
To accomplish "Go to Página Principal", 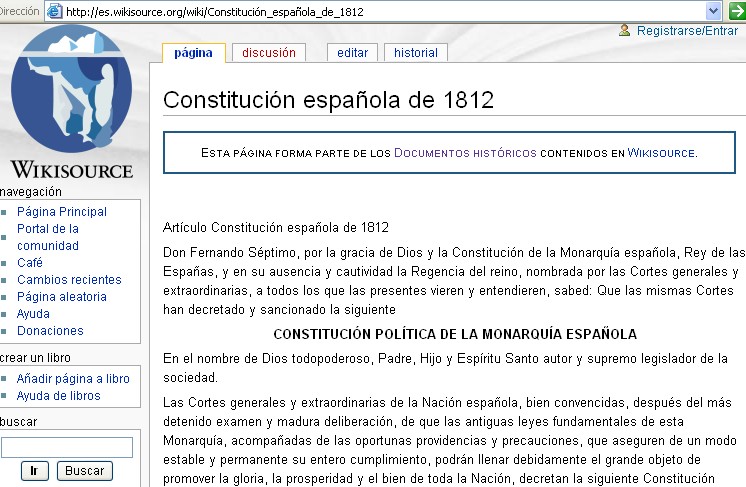I will (x=62, y=212).
